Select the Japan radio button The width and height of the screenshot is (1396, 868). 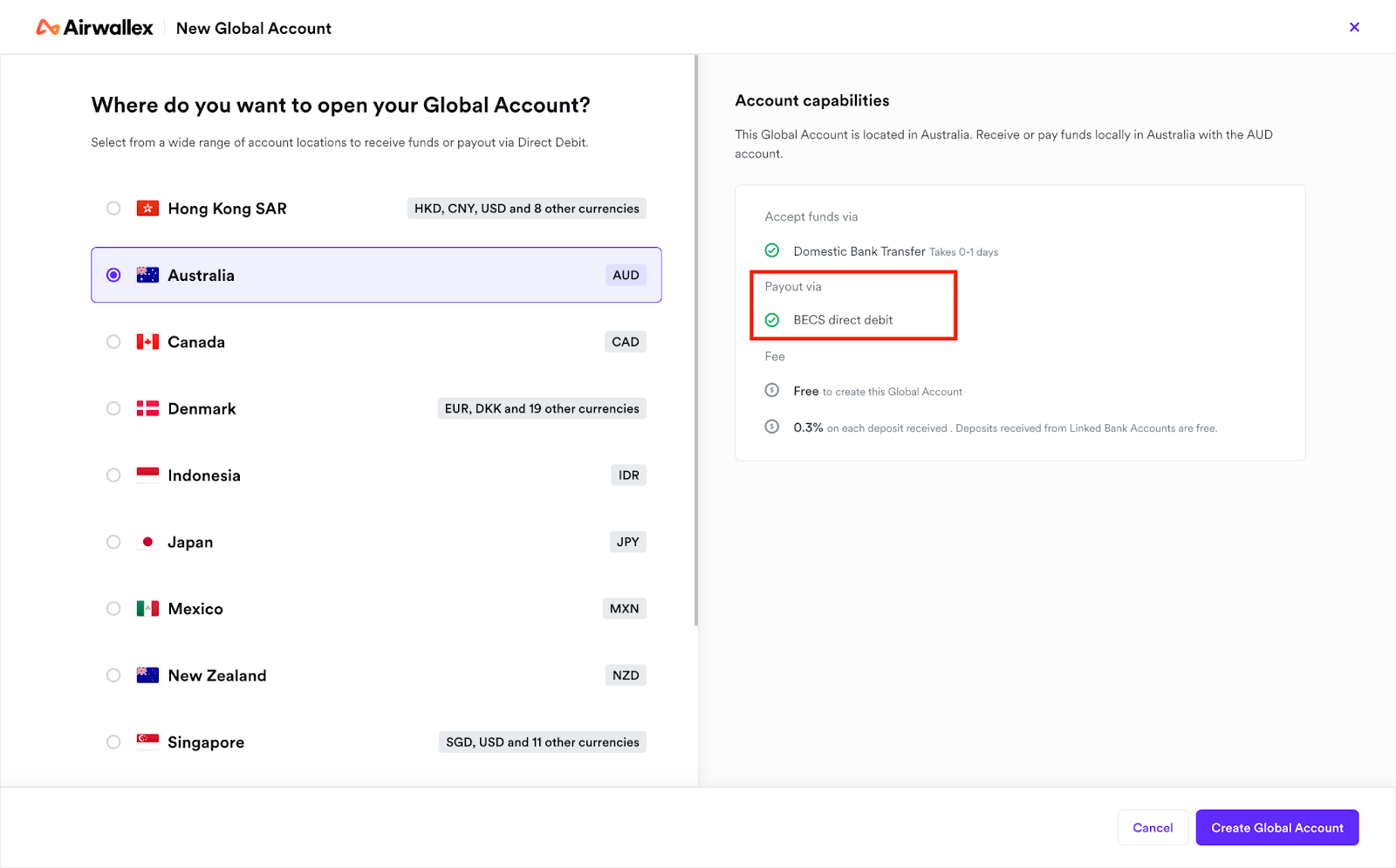pos(113,542)
